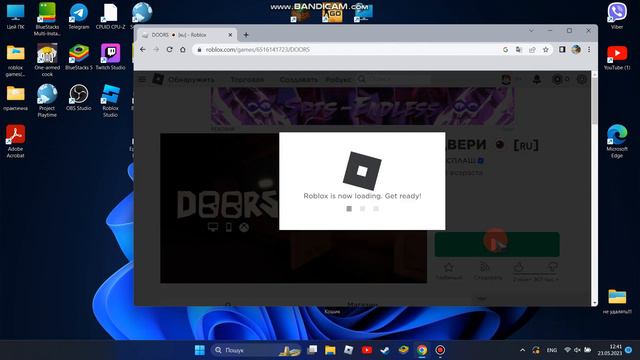Open the Обнаружить menu item

pyautogui.click(x=191, y=80)
